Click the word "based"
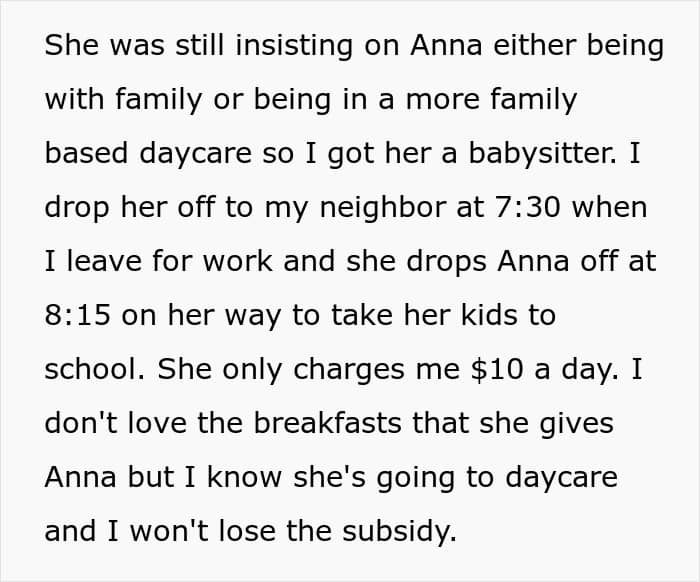The image size is (700, 582). tap(86, 153)
